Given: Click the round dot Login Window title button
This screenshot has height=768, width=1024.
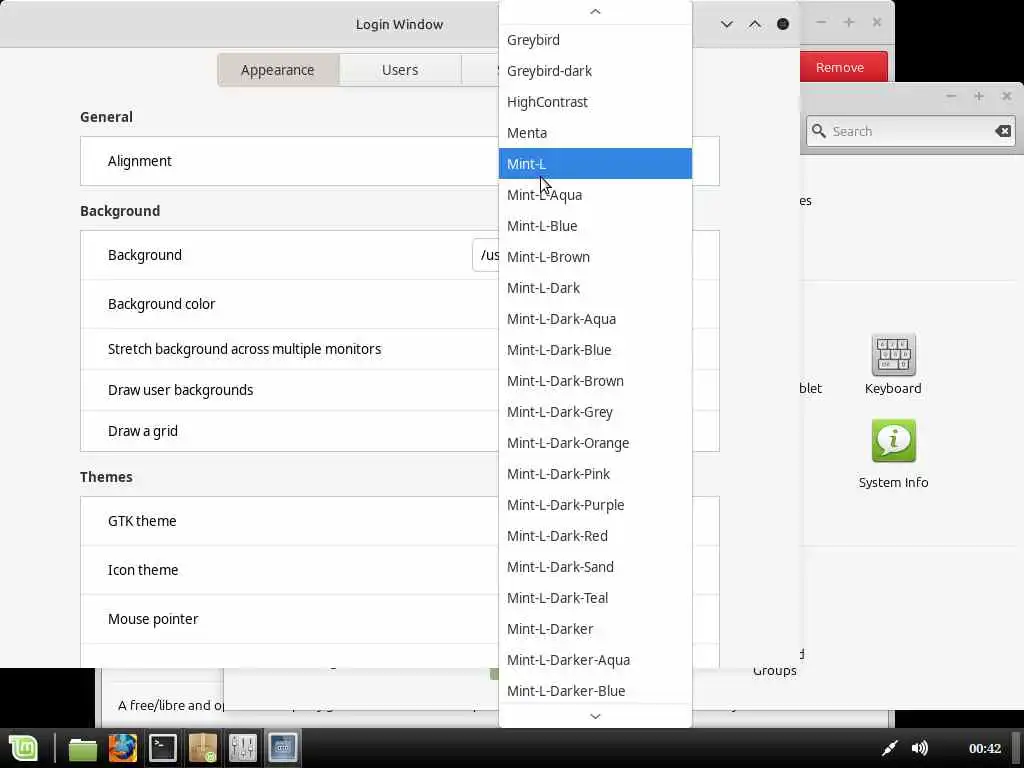Looking at the screenshot, I should coord(782,24).
